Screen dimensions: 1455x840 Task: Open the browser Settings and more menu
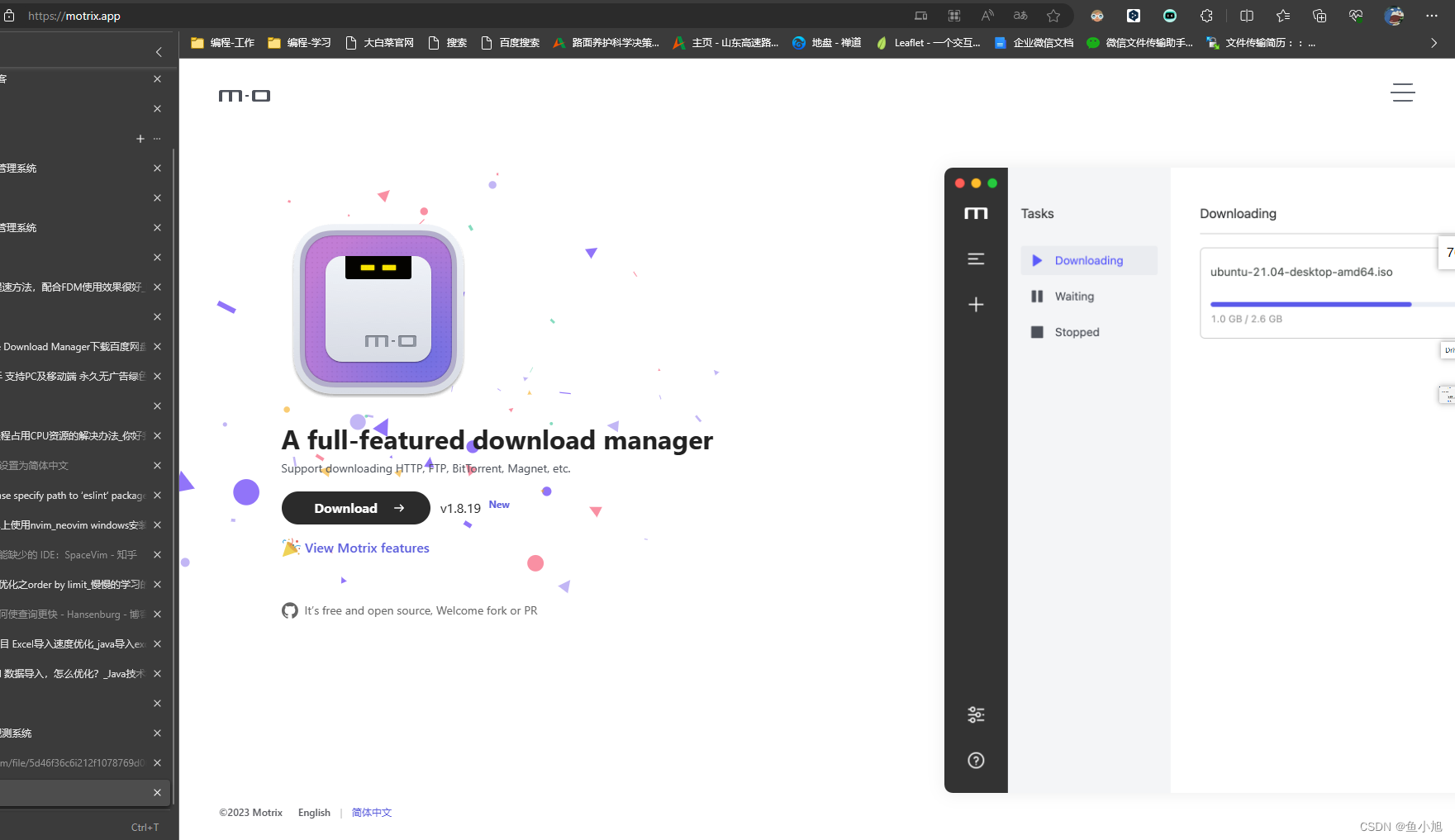(1432, 16)
